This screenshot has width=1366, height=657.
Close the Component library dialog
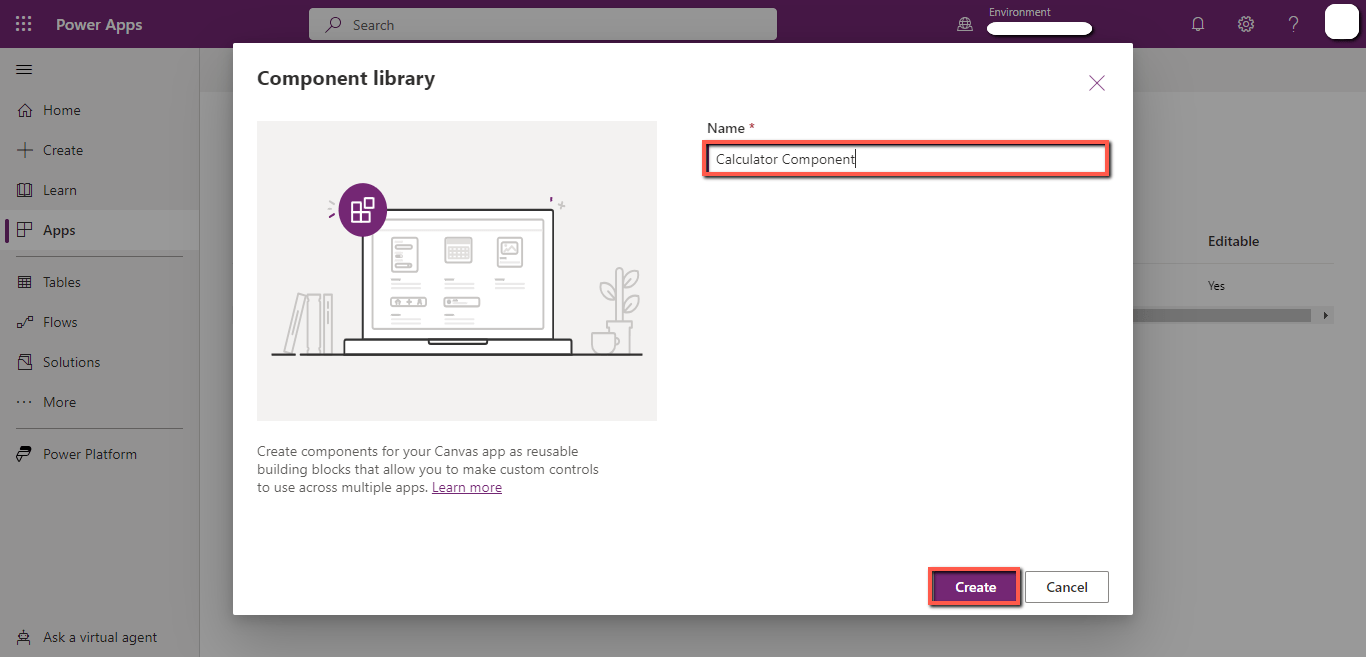point(1097,83)
